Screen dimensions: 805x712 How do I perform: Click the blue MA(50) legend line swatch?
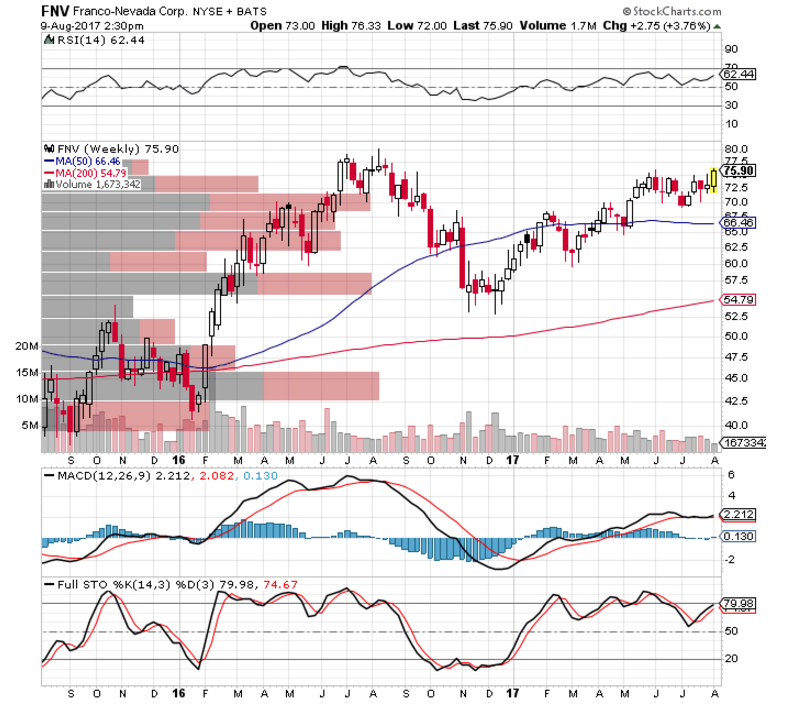(x=48, y=161)
